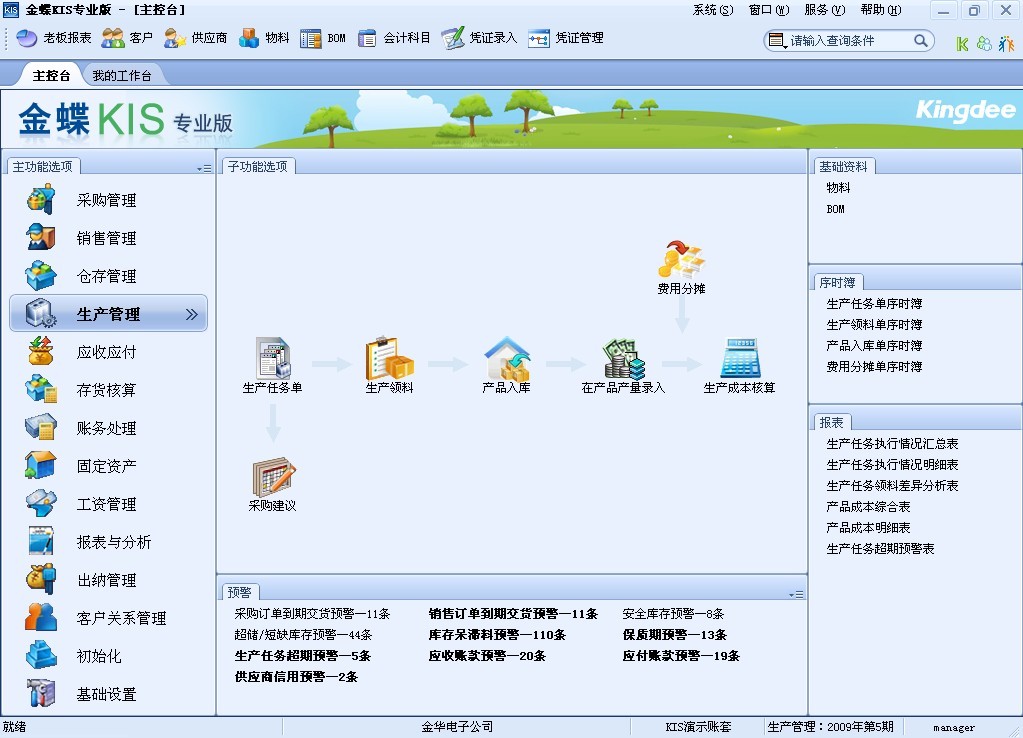Open 主功能选项 panel dropdown menu
The height and width of the screenshot is (738, 1023).
(x=204, y=168)
